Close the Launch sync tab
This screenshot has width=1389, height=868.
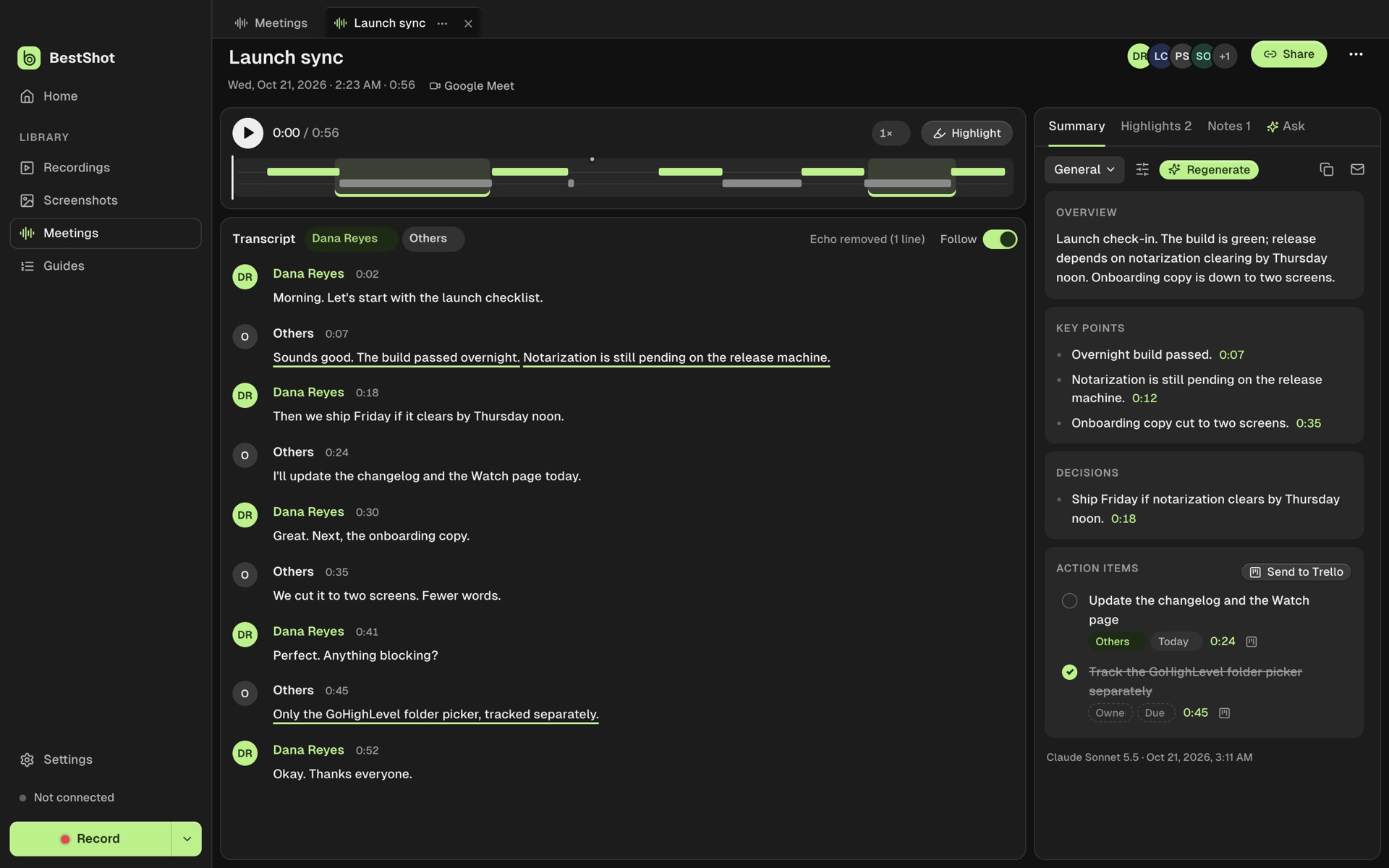pyautogui.click(x=468, y=23)
